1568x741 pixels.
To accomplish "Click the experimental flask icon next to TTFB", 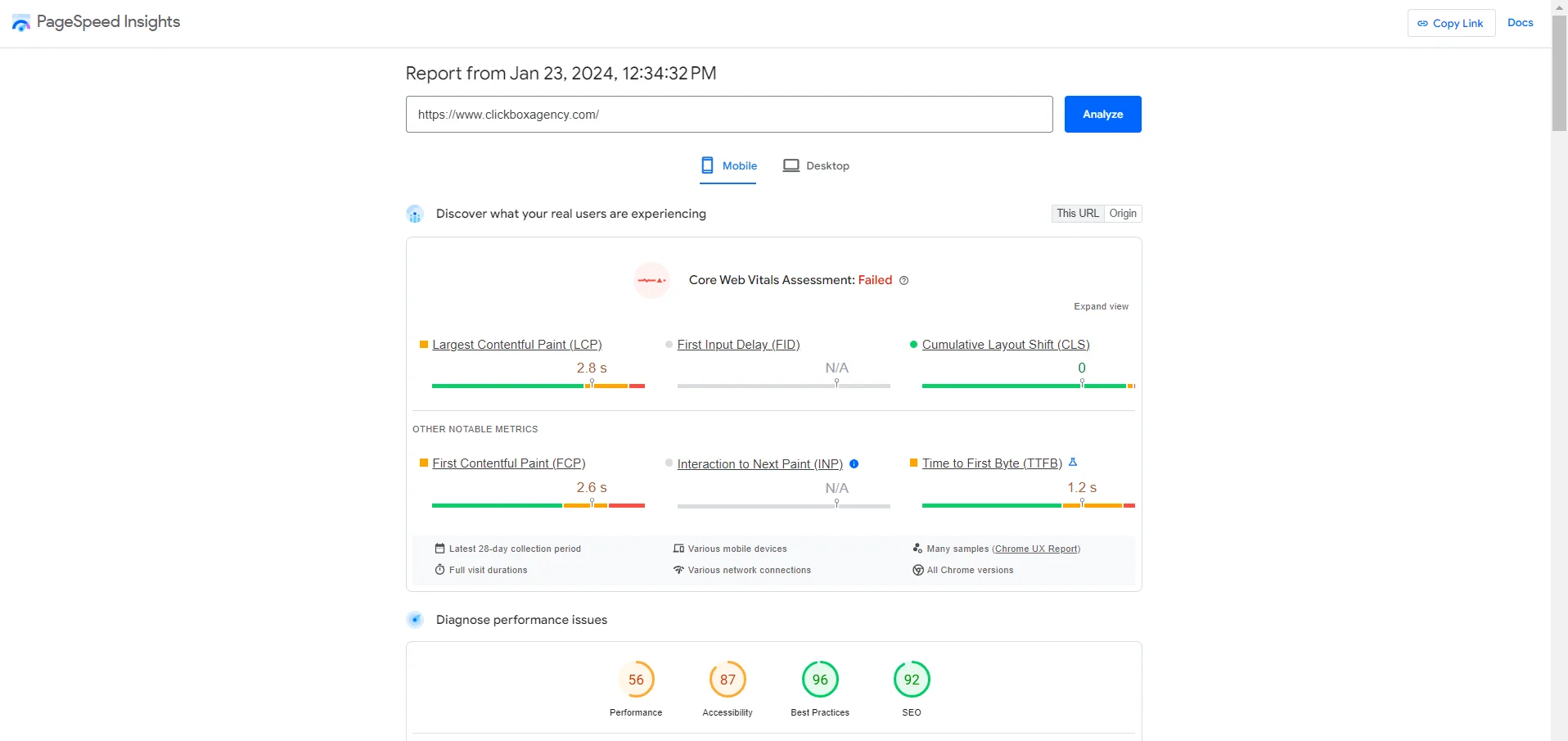I will click(1073, 463).
